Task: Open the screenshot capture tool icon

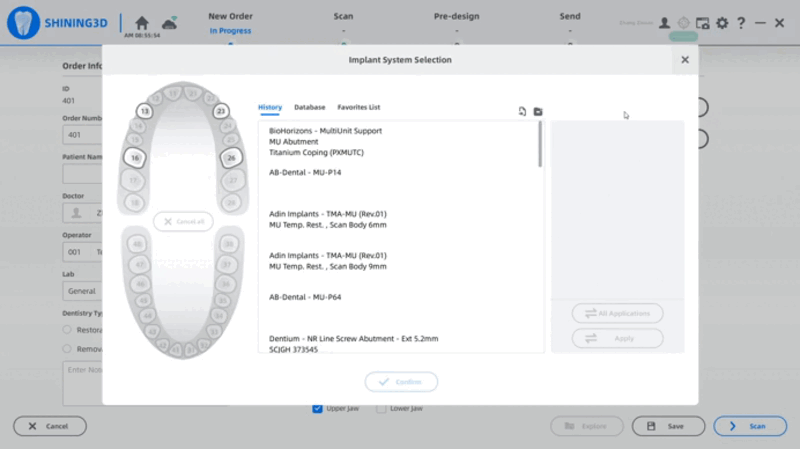Action: (703, 23)
